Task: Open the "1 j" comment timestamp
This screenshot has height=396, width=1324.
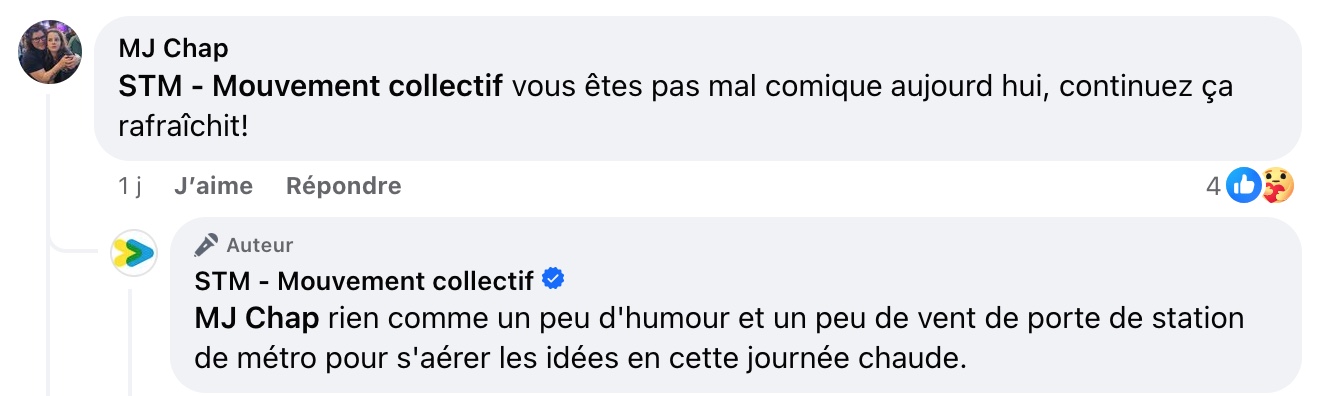Action: (129, 186)
